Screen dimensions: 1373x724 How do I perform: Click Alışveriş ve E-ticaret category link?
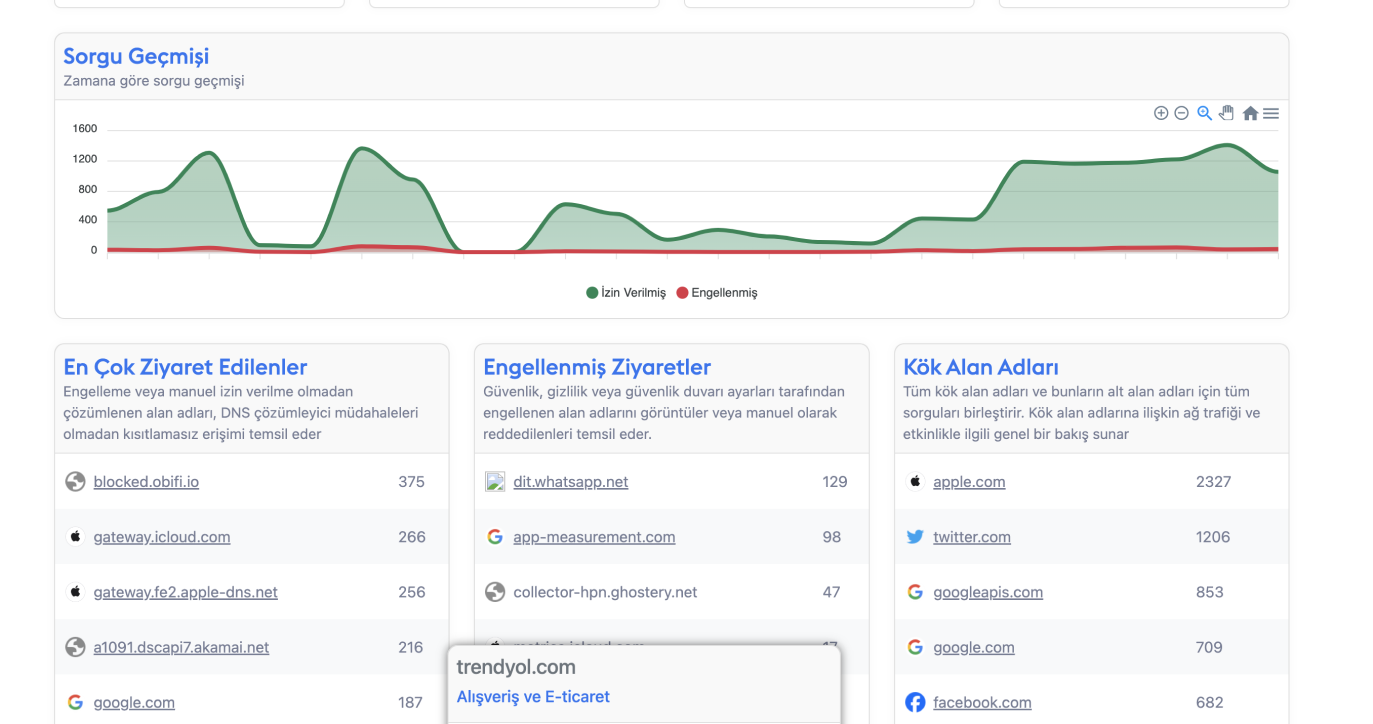click(533, 697)
